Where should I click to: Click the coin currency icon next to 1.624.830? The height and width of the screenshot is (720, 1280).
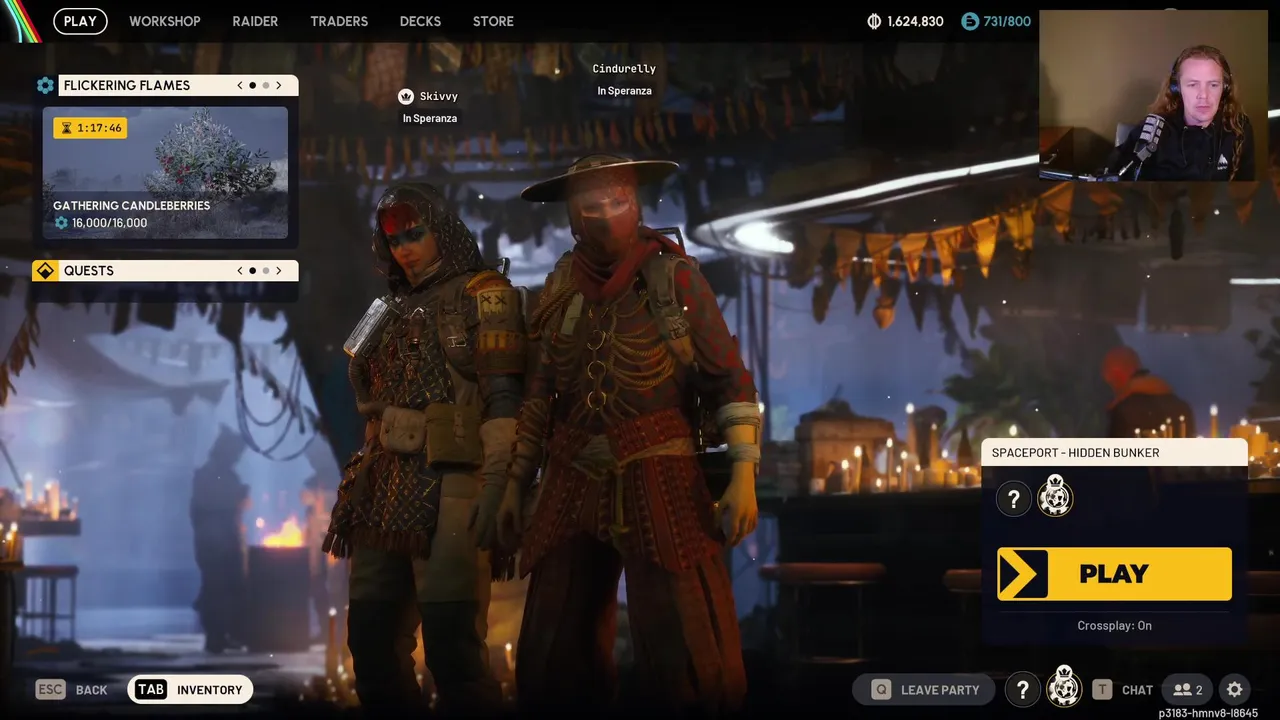(874, 21)
